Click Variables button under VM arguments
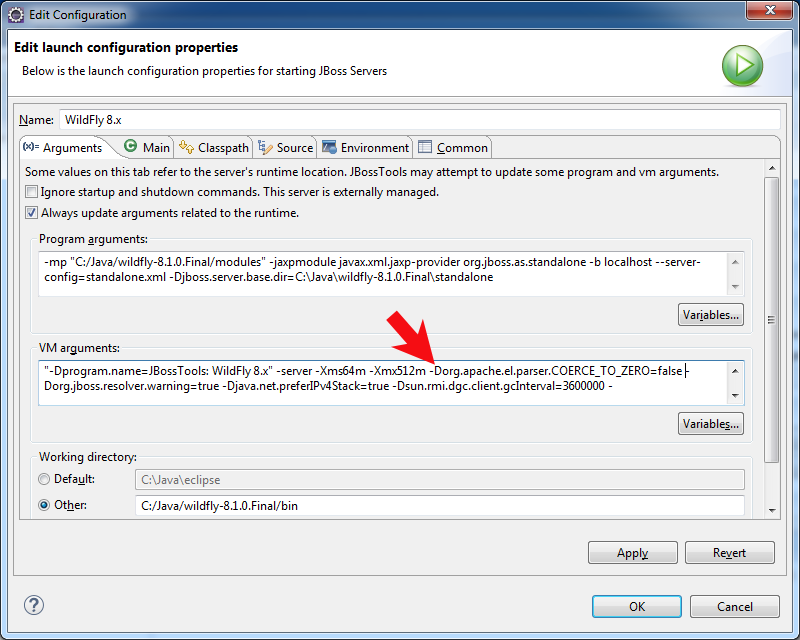This screenshot has width=800, height=640. click(711, 424)
